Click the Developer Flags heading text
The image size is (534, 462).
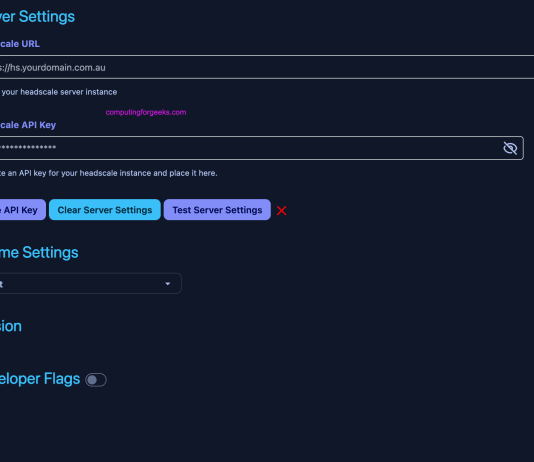(40, 379)
